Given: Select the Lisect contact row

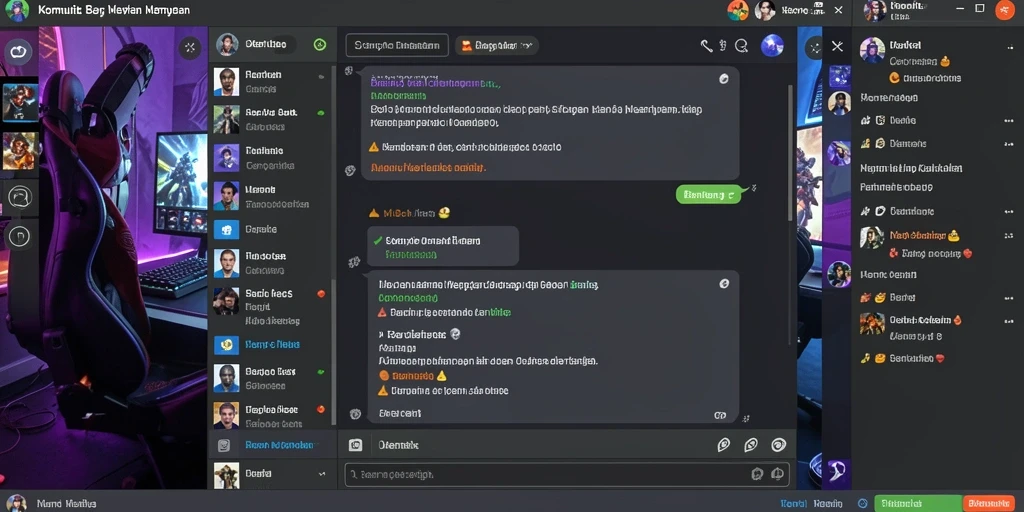Looking at the screenshot, I should (271, 196).
